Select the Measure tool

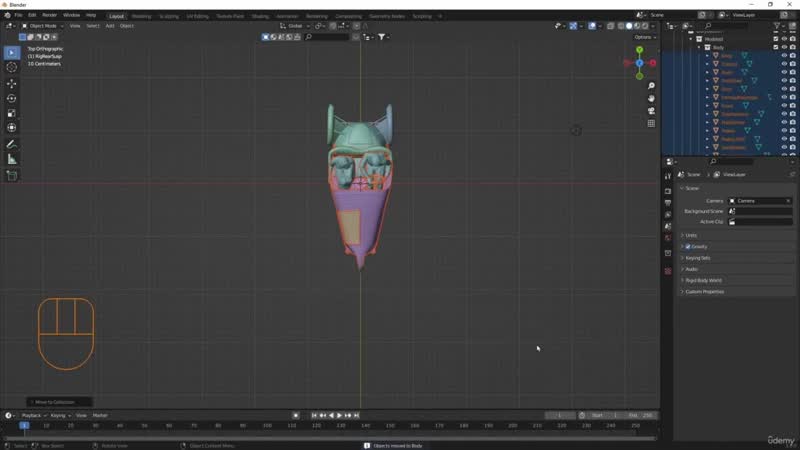(x=12, y=160)
